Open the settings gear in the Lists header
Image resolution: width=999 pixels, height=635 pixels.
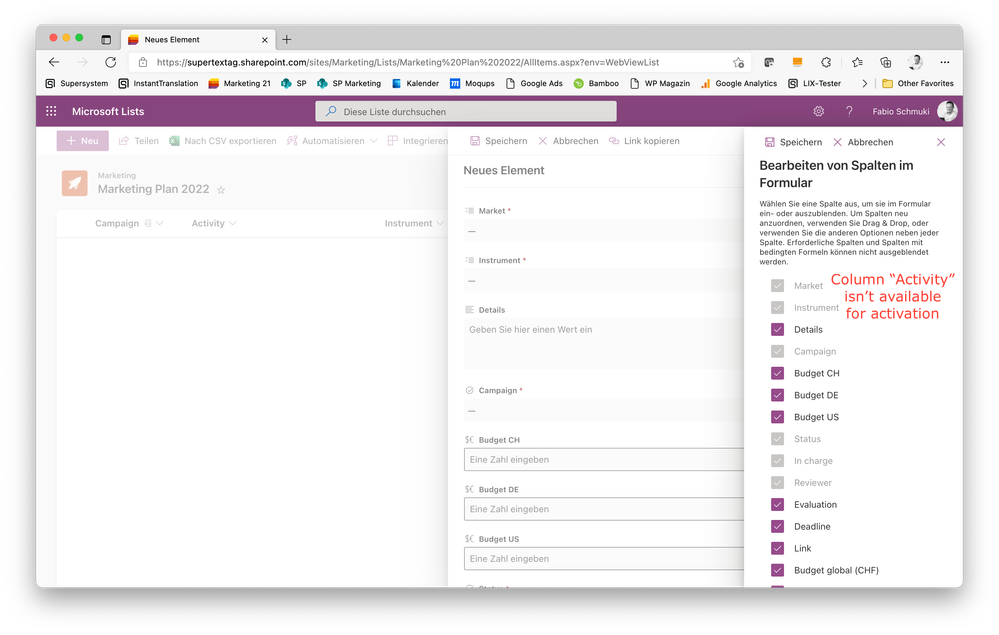(x=819, y=111)
